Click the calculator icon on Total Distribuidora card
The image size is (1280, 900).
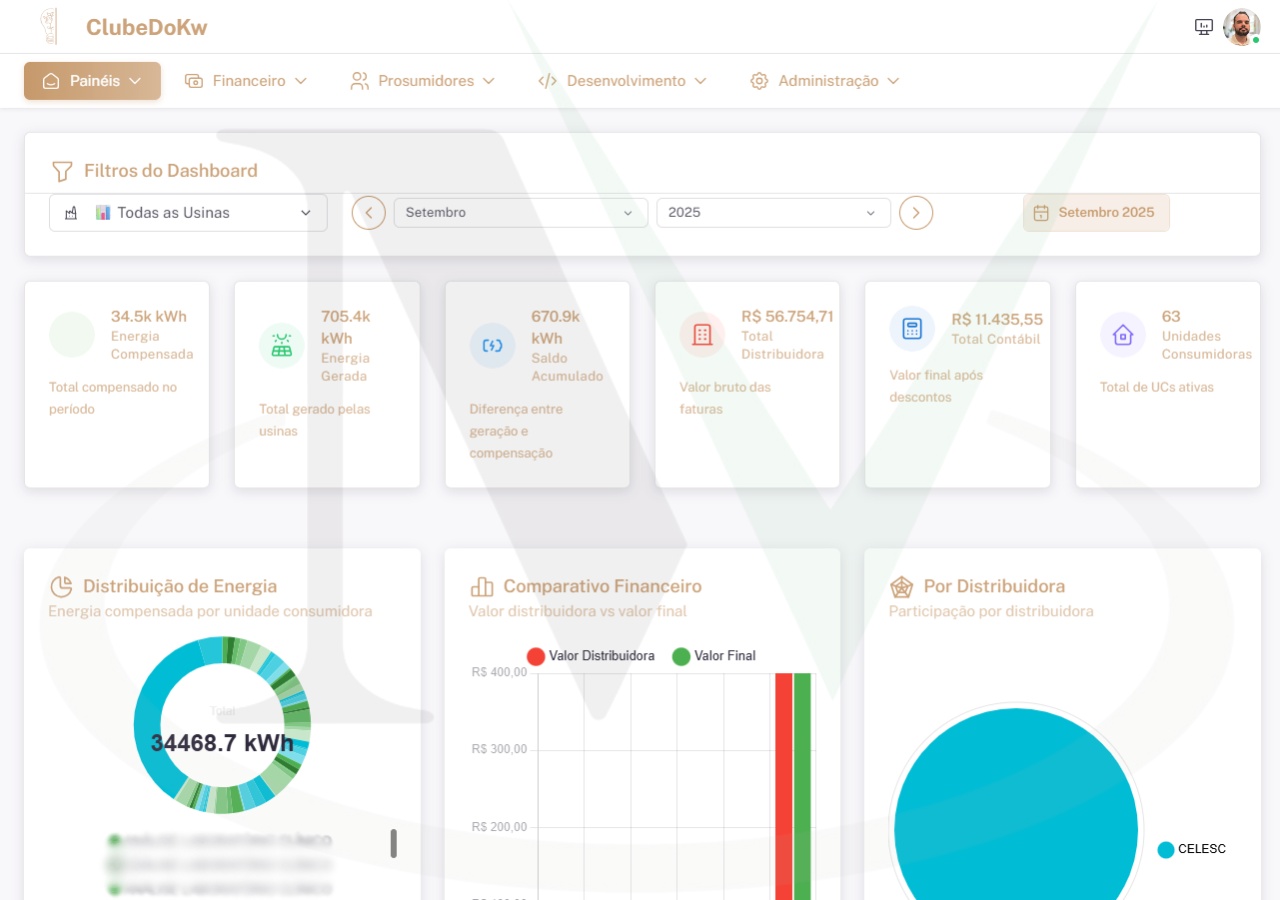pyautogui.click(x=701, y=335)
